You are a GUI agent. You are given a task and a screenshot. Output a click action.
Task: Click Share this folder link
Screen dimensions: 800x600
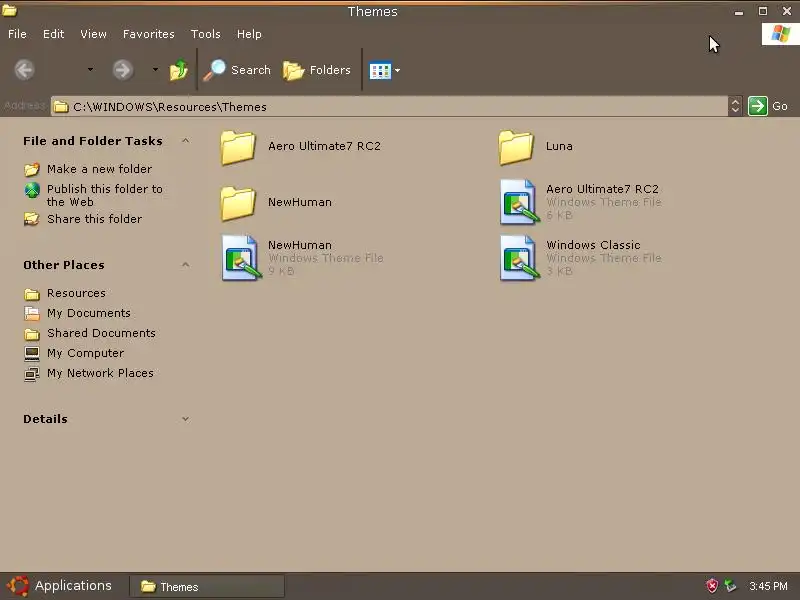[94, 219]
